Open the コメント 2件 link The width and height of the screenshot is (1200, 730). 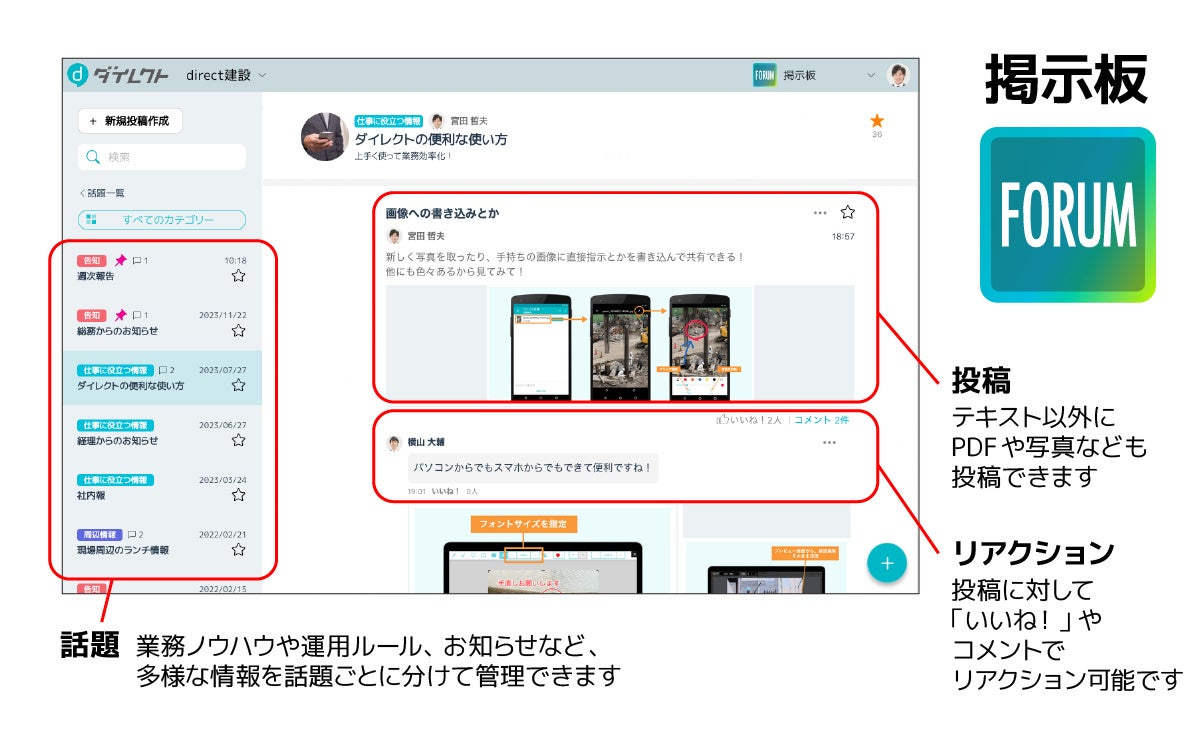tap(821, 420)
